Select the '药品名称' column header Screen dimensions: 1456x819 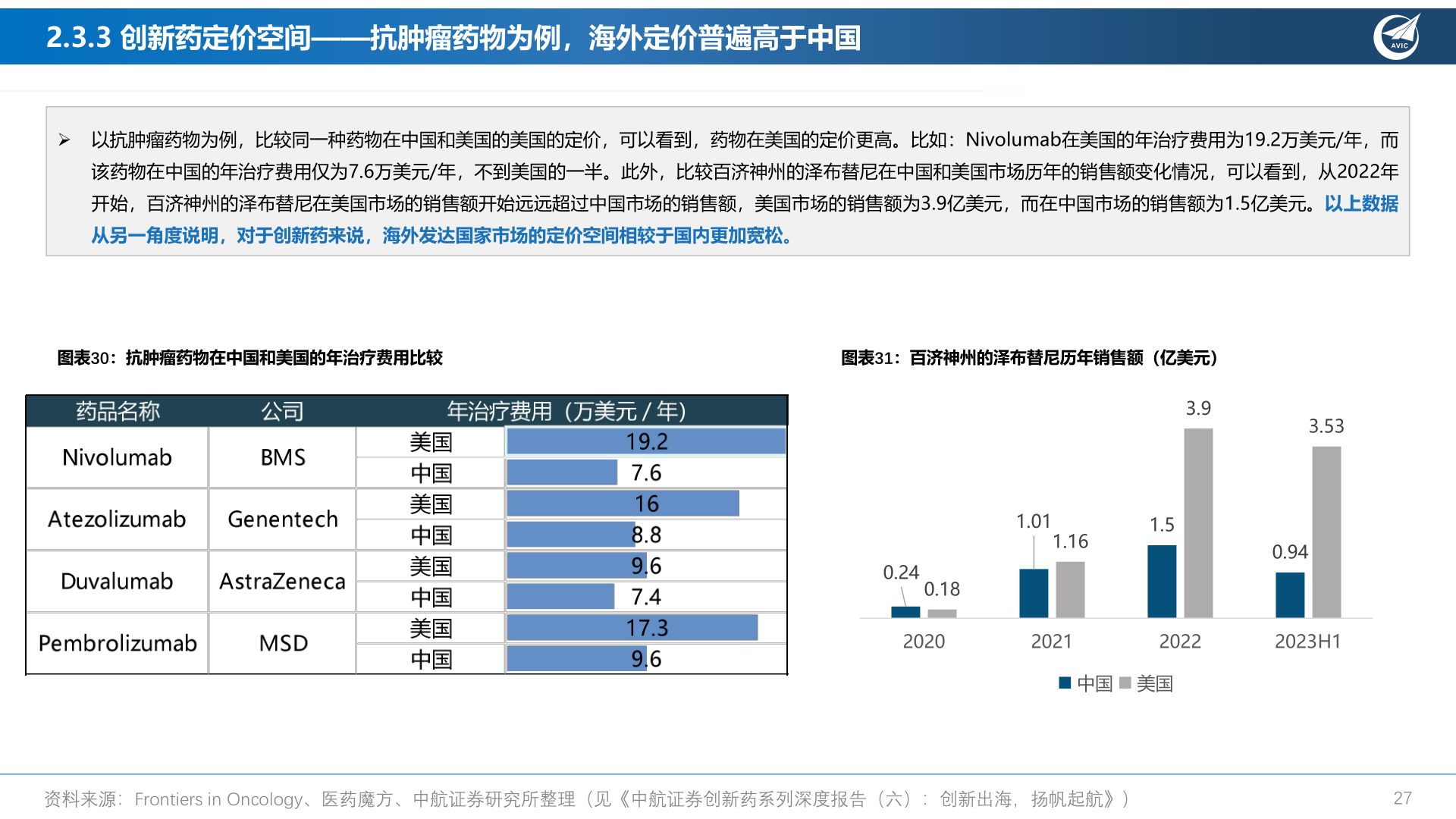click(118, 411)
